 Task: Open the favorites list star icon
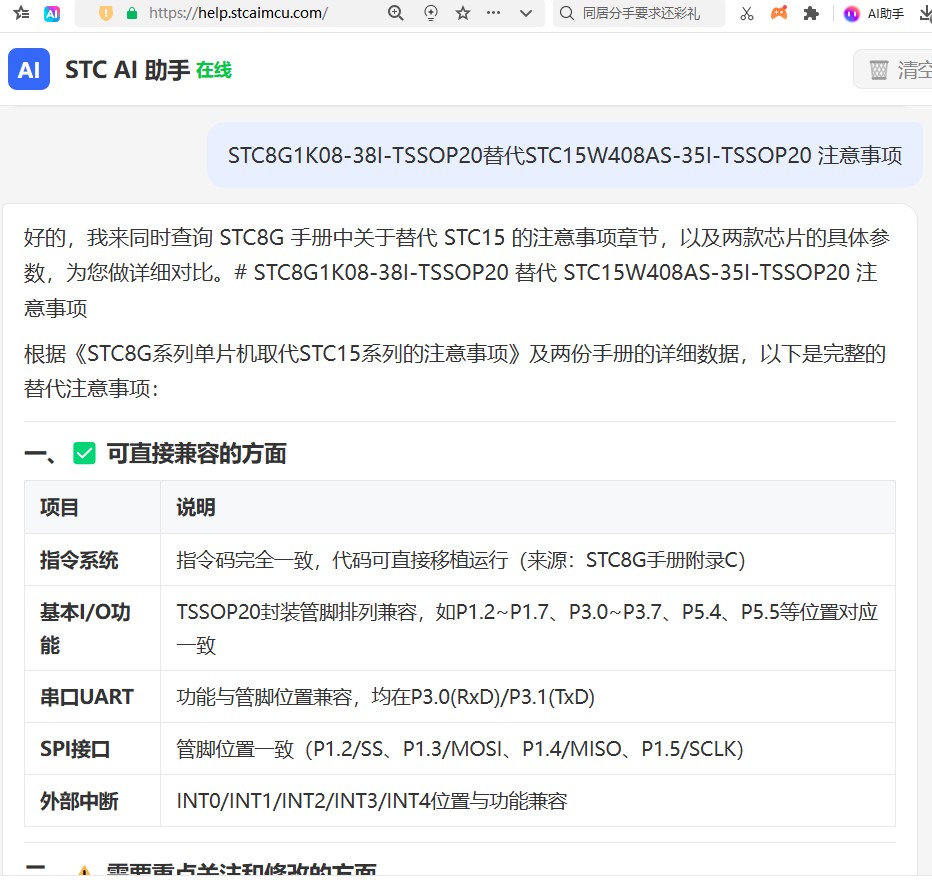click(21, 12)
